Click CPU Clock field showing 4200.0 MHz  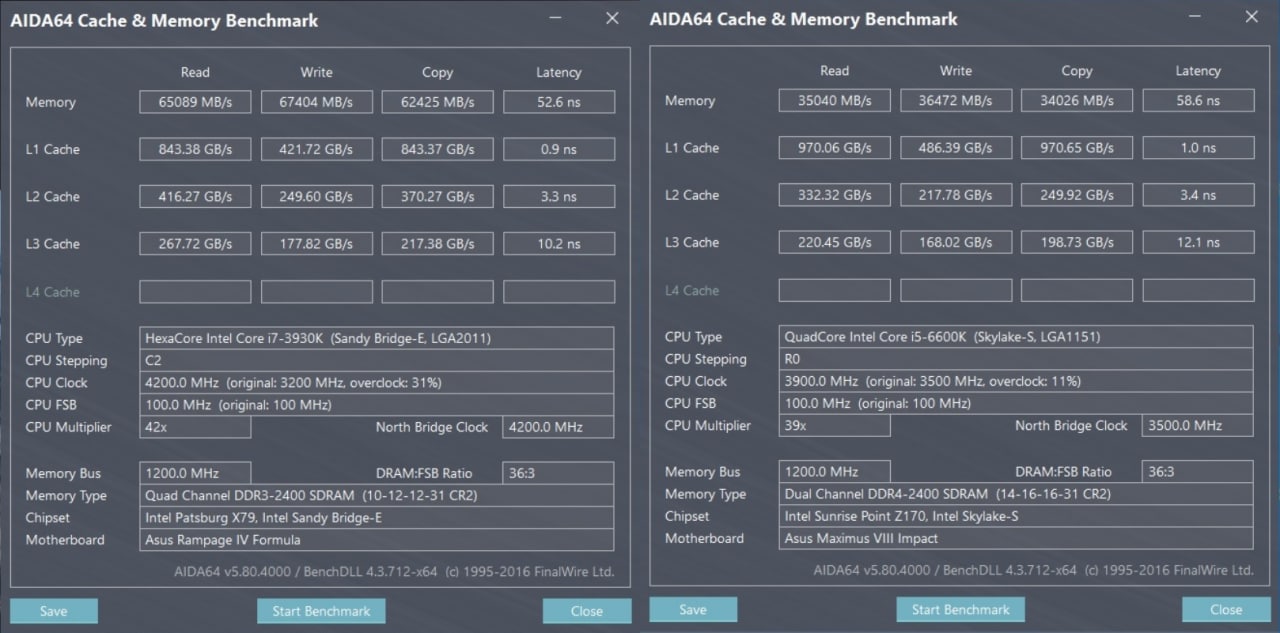tap(377, 382)
